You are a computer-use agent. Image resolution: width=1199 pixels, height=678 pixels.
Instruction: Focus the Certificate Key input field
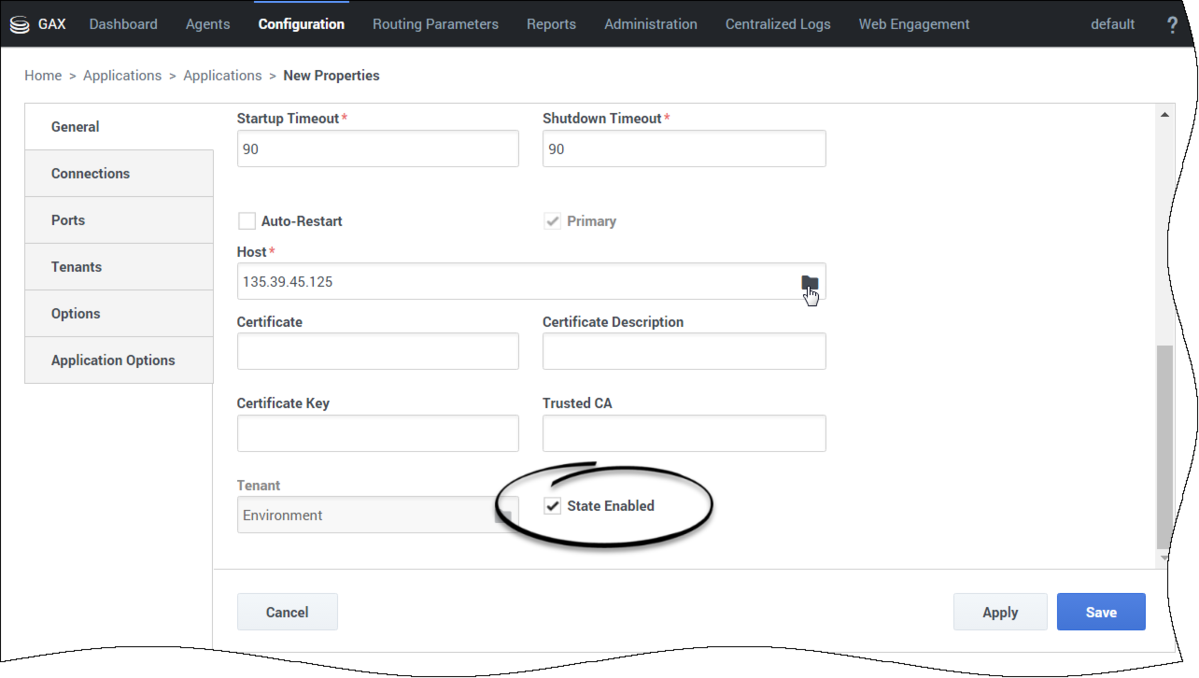coord(378,433)
